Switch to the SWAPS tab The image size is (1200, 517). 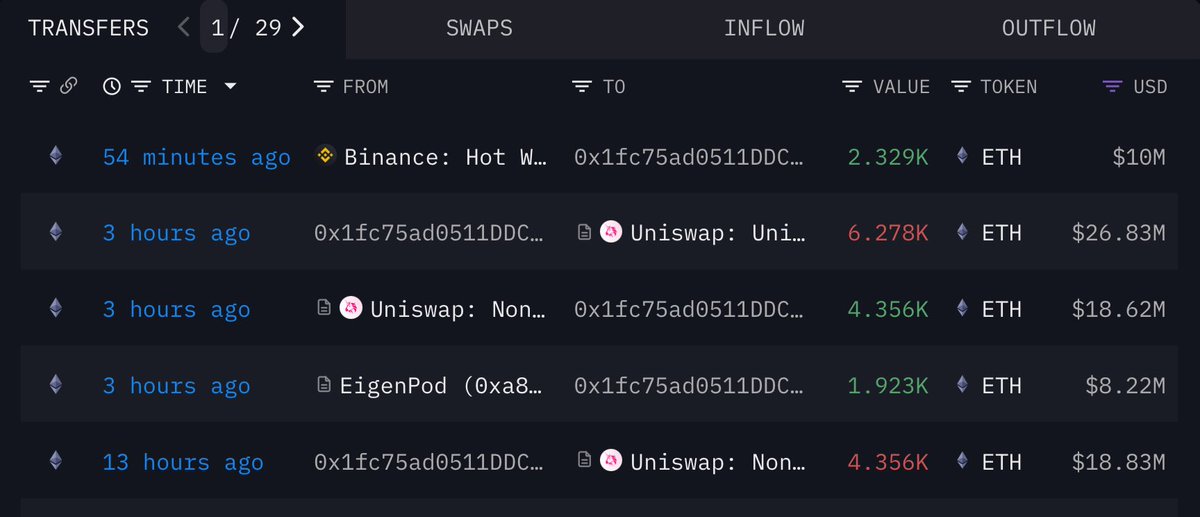(479, 28)
